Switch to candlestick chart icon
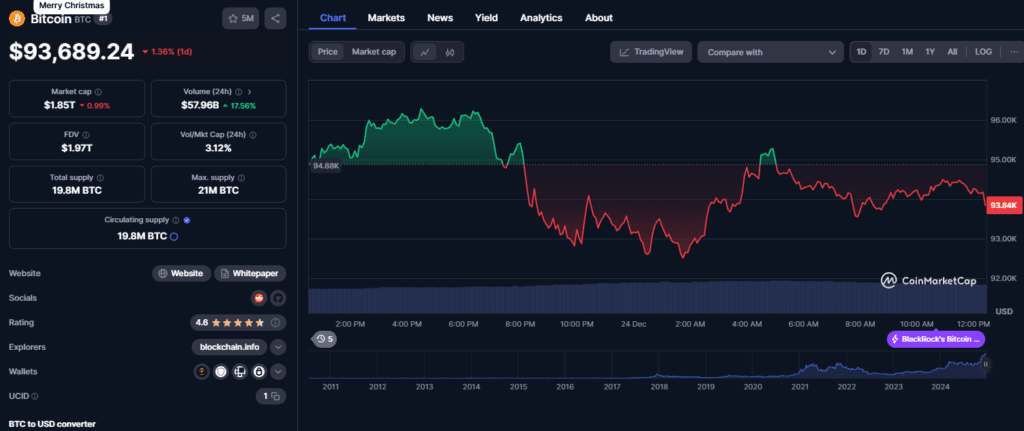 click(449, 52)
